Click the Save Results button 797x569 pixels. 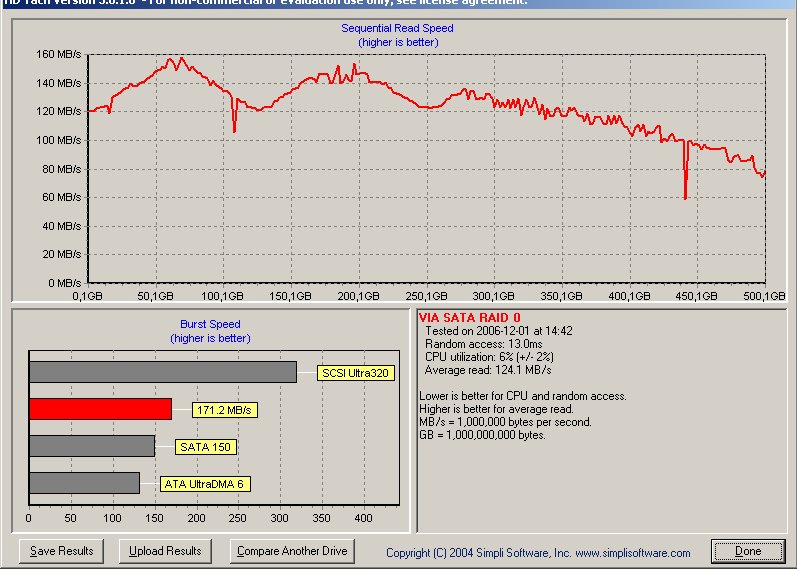[x=62, y=551]
